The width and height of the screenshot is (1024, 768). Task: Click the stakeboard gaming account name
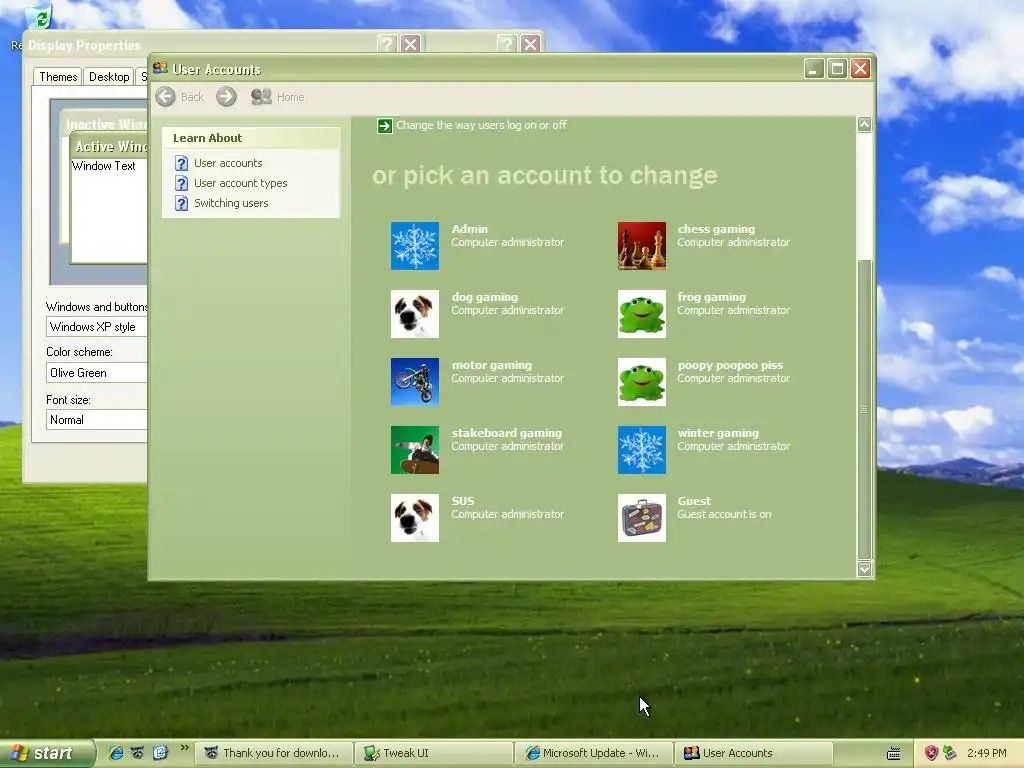pyautogui.click(x=507, y=433)
